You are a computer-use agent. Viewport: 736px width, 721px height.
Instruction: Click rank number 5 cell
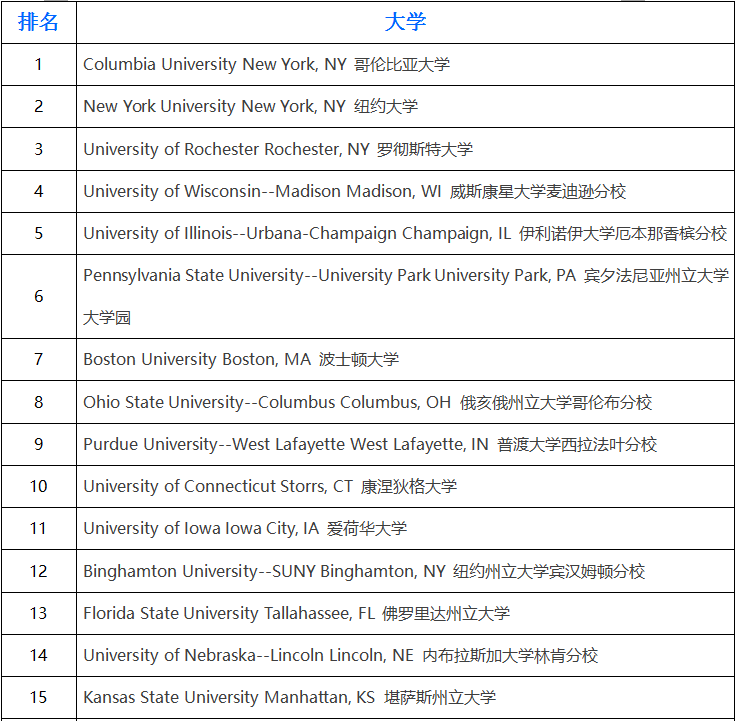pos(38,233)
